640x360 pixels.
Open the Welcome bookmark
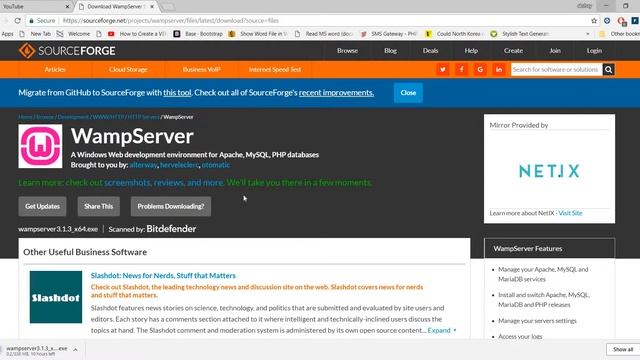(73, 34)
